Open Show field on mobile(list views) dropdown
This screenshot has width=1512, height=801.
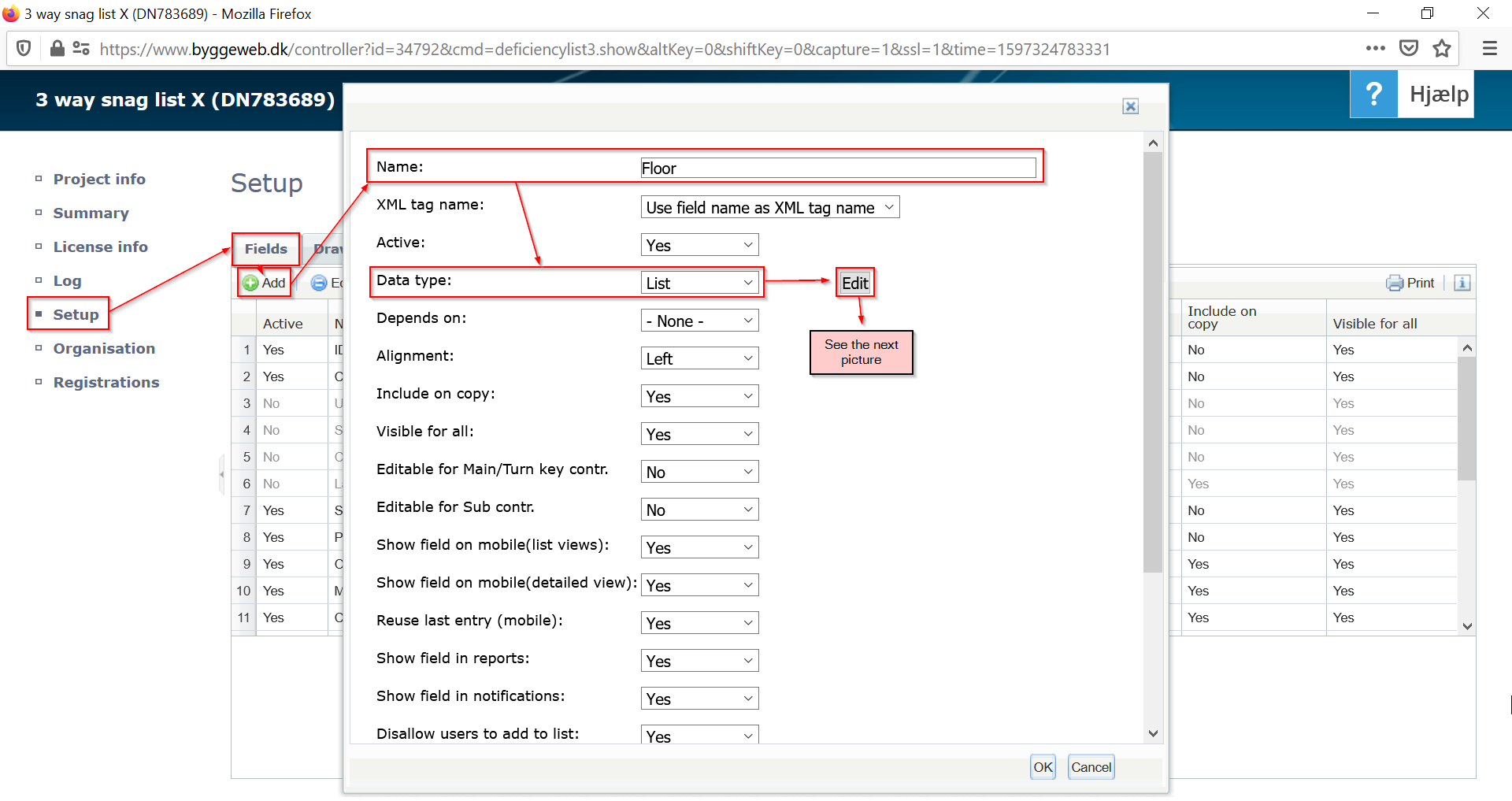699,547
